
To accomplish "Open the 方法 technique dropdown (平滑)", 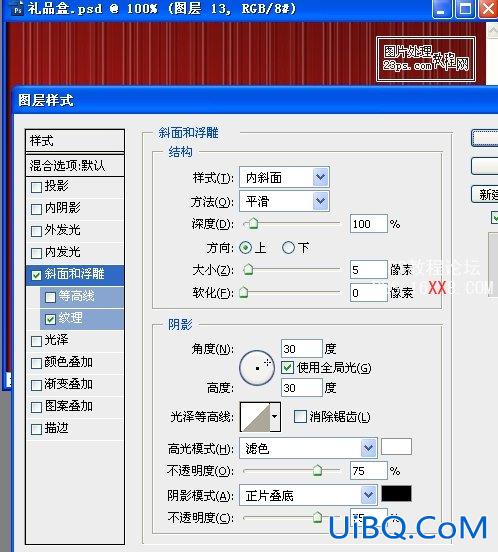I will click(x=284, y=201).
